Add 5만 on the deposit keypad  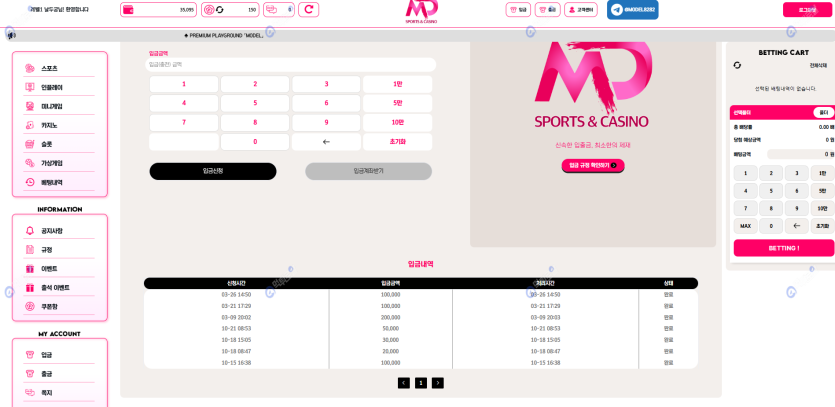tap(398, 103)
